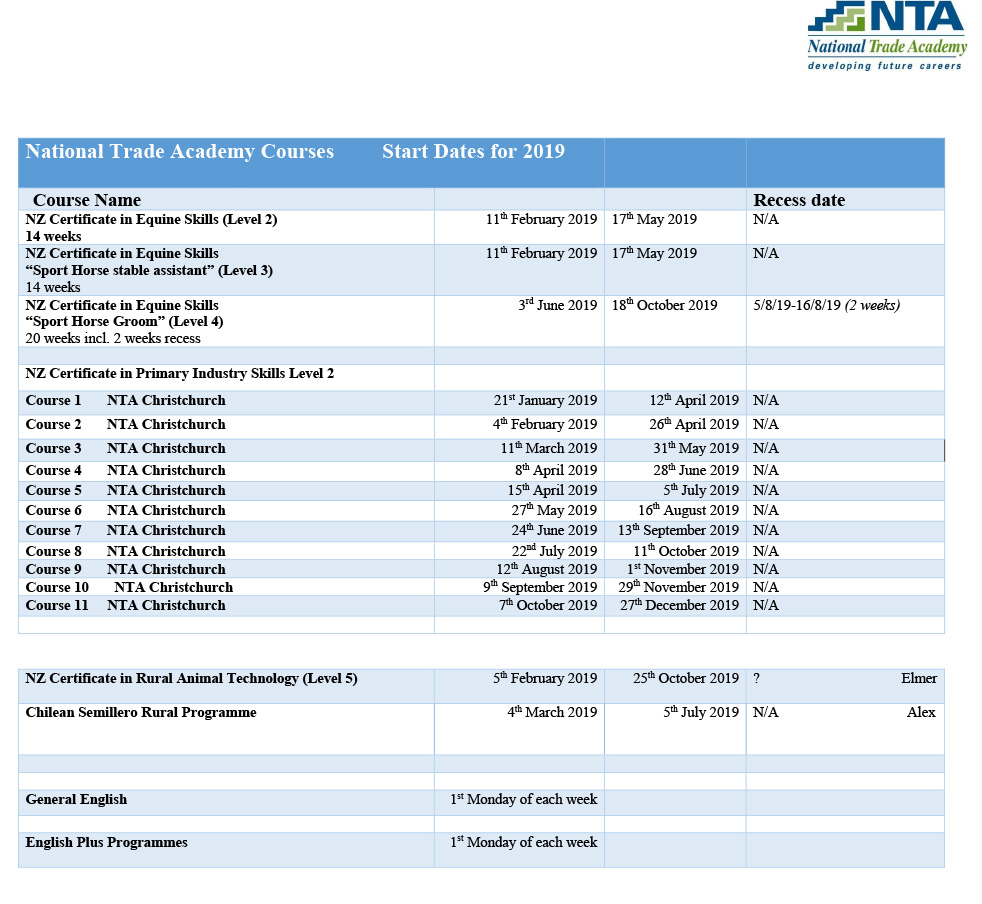The height and width of the screenshot is (904, 982).
Task: Click '4th February 2019' start date
Action: tap(545, 424)
